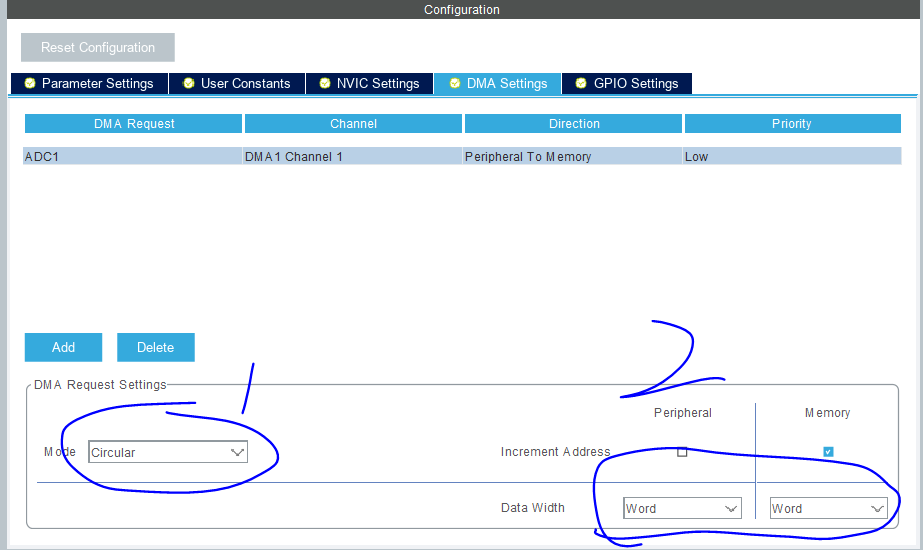Click the Low priority cell
This screenshot has width=923, height=550.
click(792, 156)
